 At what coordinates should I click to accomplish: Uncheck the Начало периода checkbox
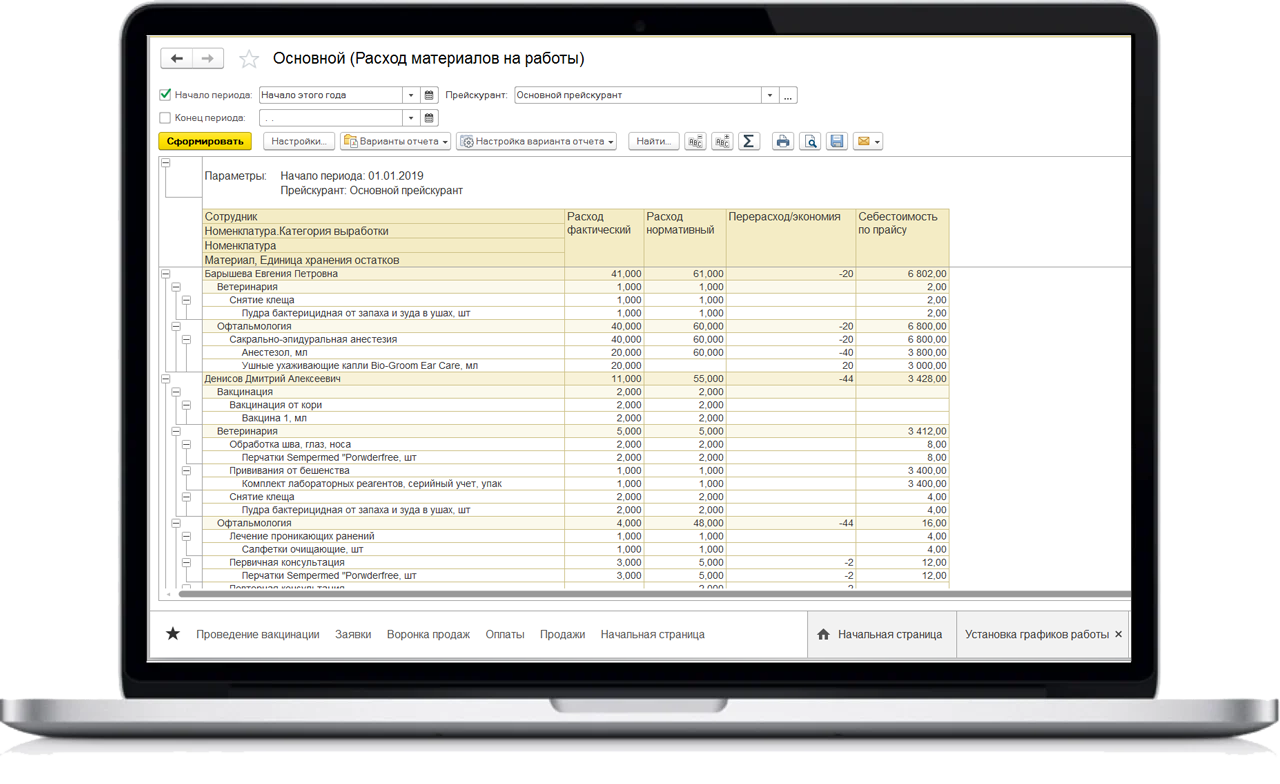pos(166,96)
